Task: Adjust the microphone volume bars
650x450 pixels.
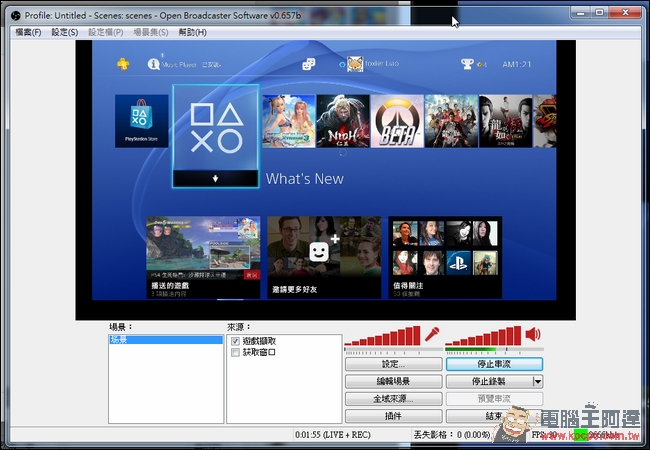Action: (x=383, y=336)
